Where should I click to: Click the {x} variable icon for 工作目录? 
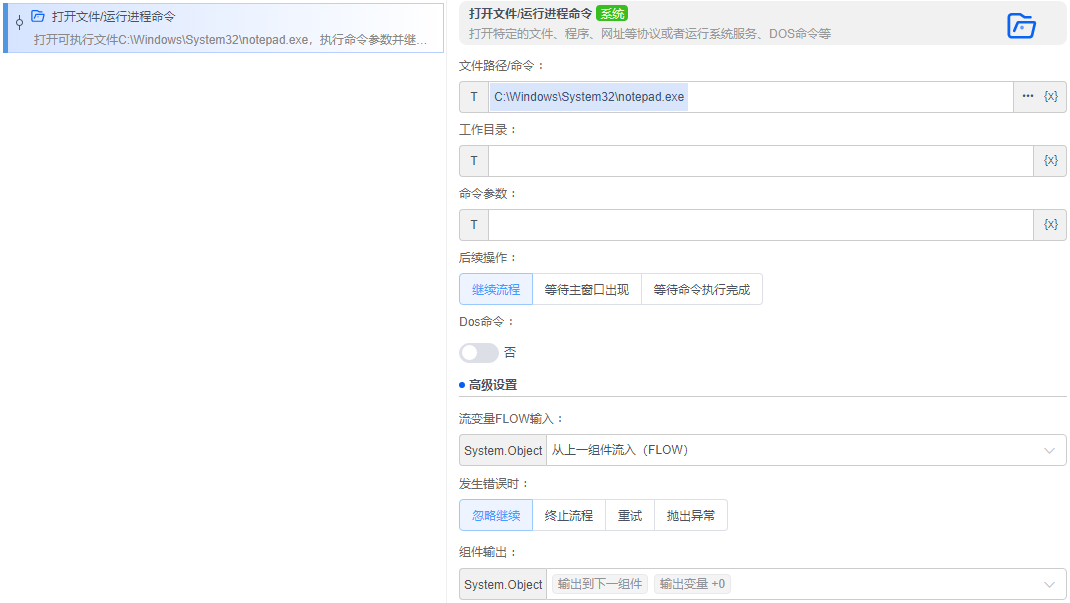coord(1050,160)
